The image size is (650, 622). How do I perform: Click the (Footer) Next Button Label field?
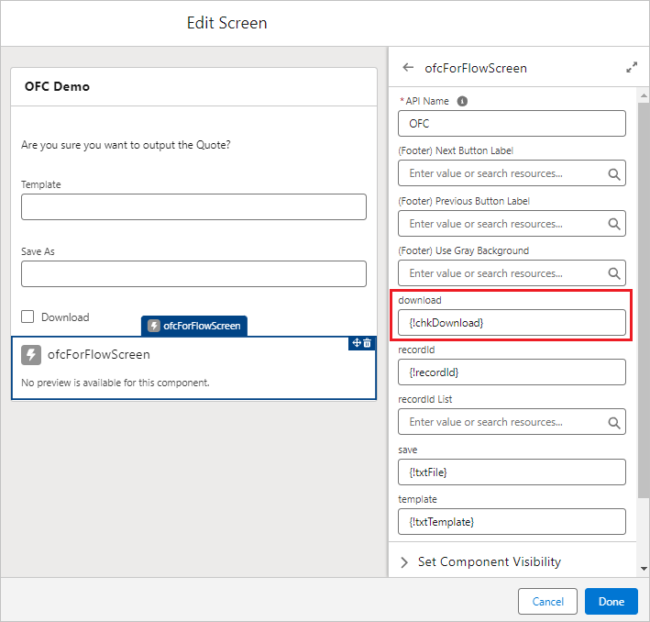512,173
